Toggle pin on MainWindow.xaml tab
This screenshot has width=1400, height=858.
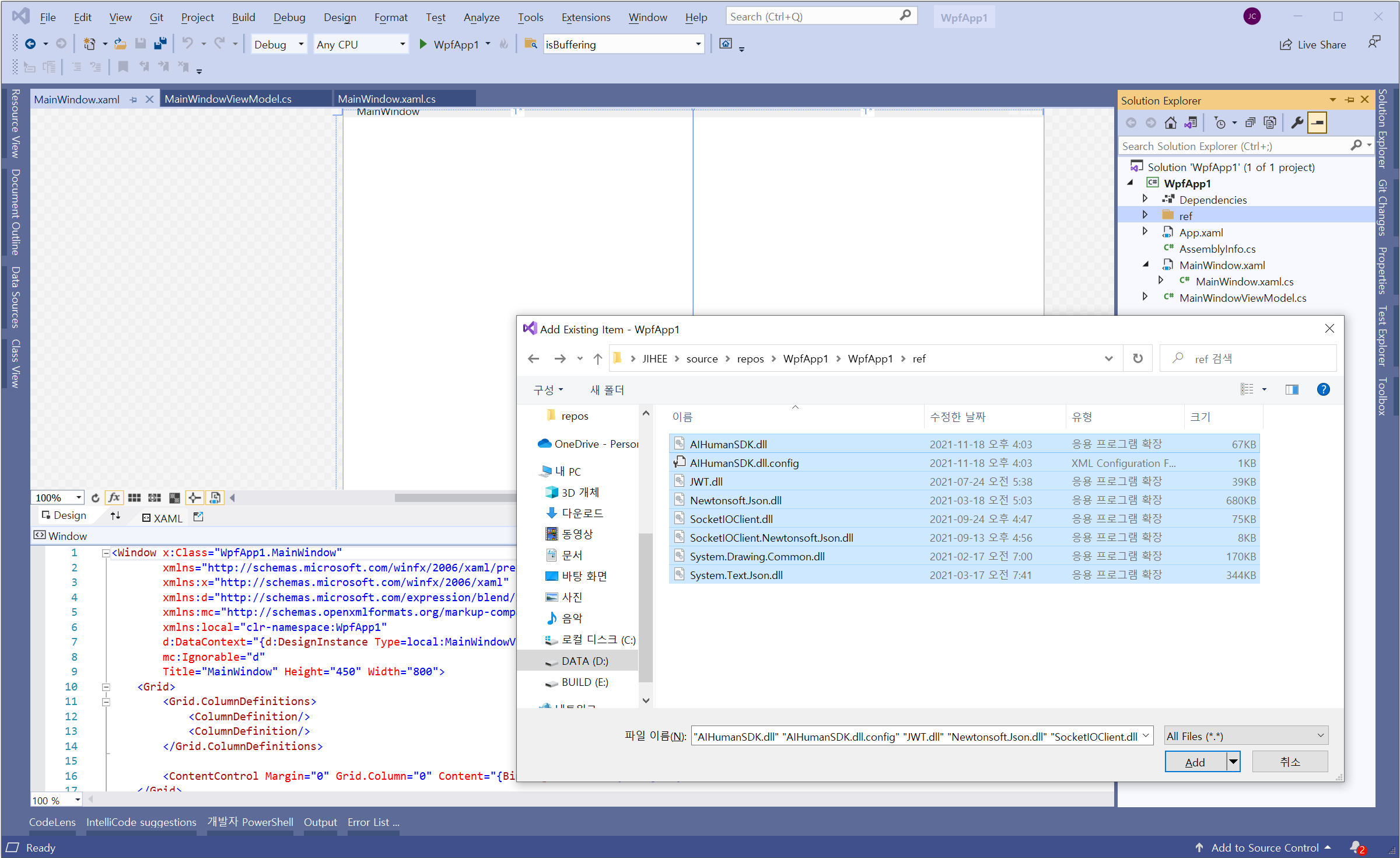click(x=134, y=100)
